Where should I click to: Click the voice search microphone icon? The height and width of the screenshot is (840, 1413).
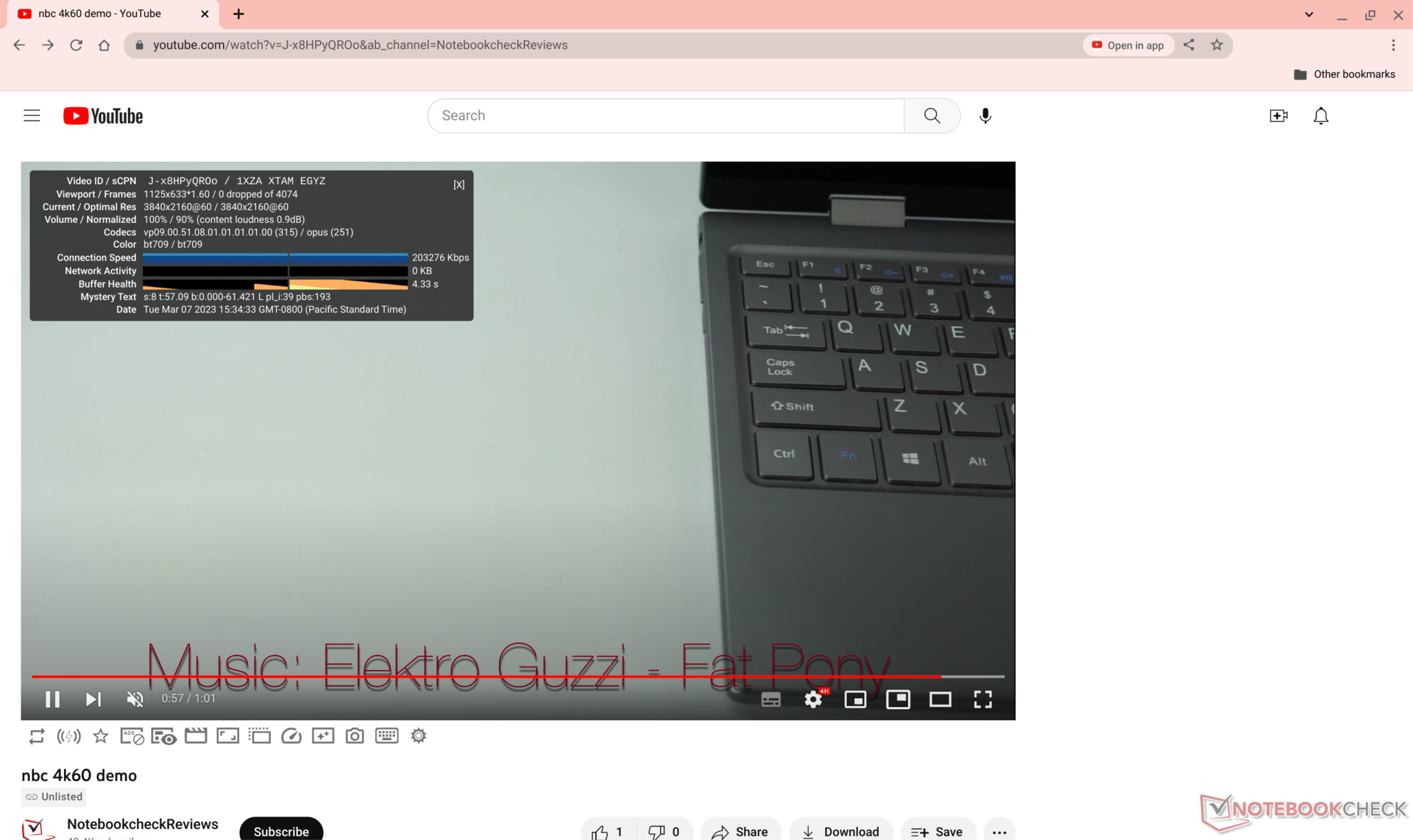point(985,115)
